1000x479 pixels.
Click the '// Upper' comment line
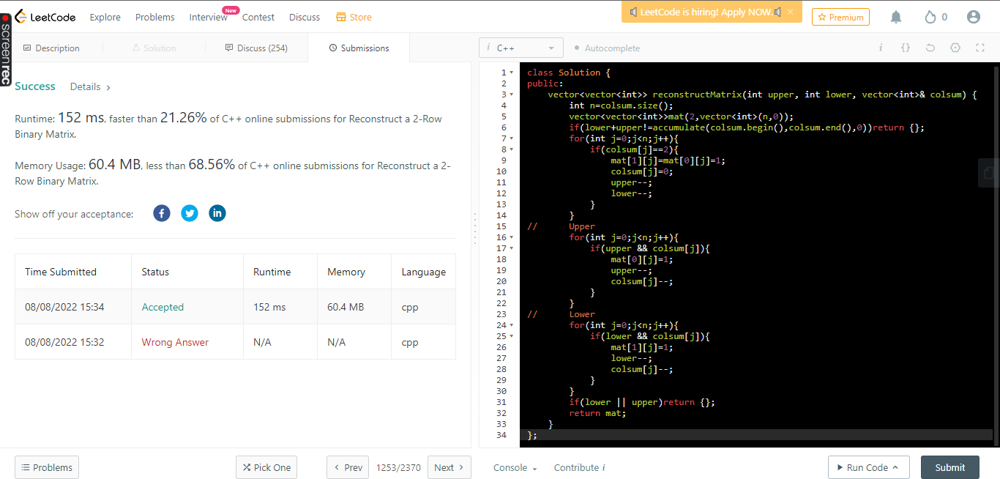pyautogui.click(x=561, y=226)
